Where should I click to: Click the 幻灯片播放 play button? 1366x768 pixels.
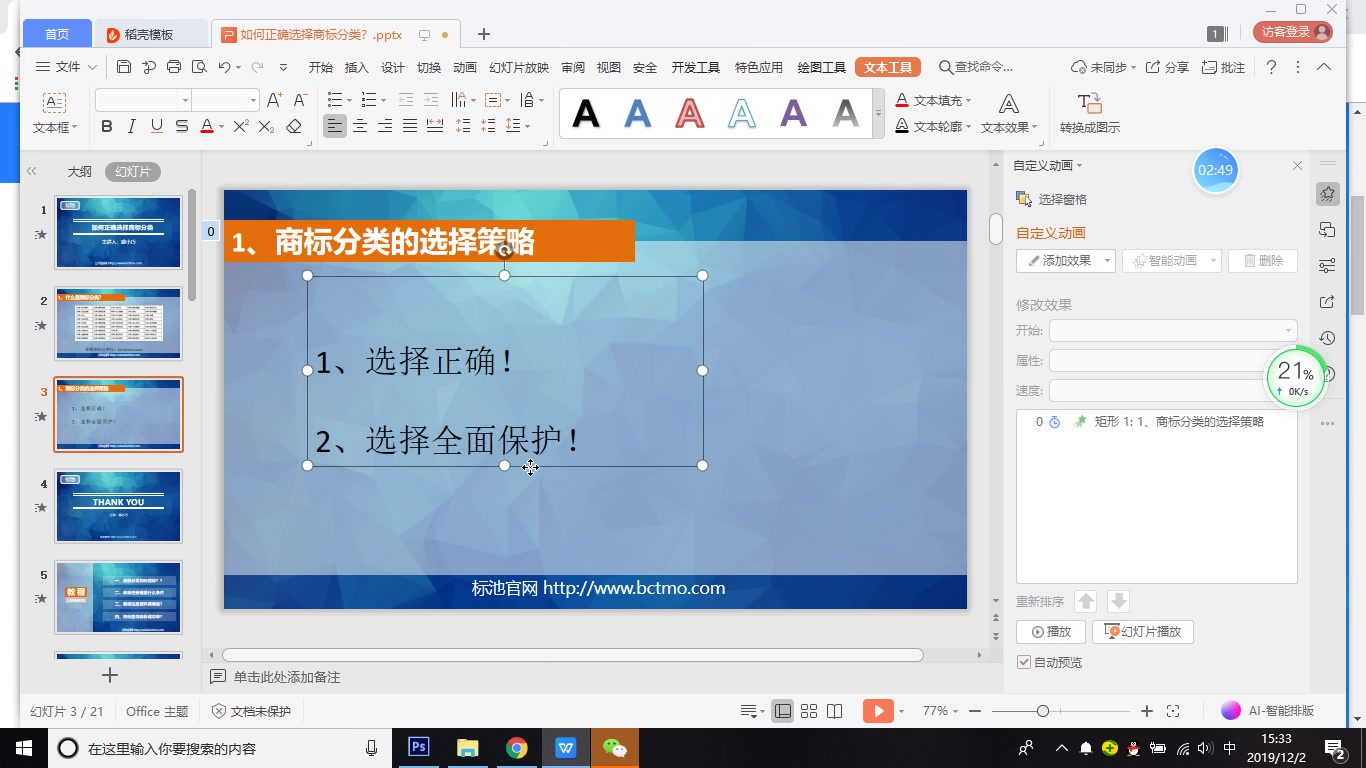click(x=1142, y=631)
